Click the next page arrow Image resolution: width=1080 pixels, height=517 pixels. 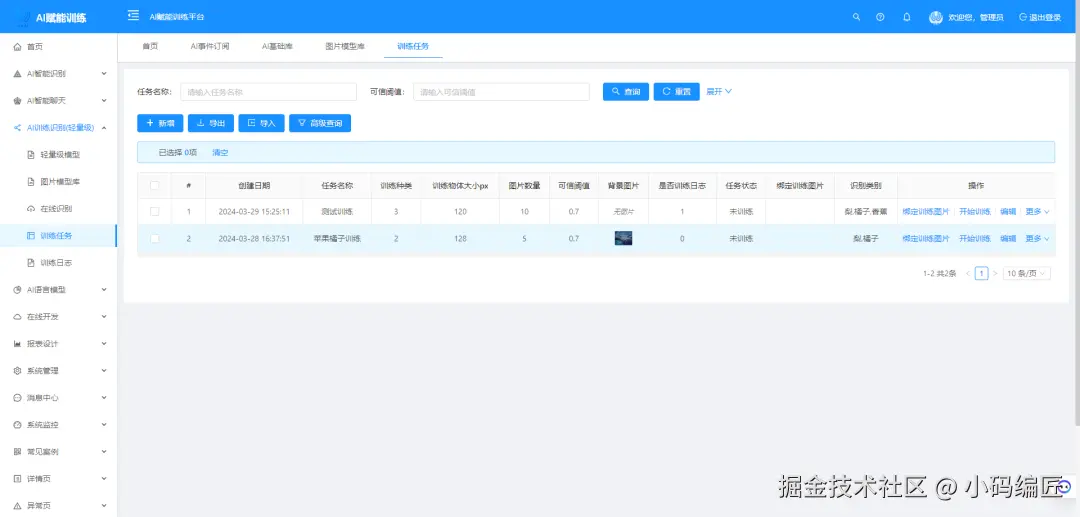pyautogui.click(x=995, y=273)
